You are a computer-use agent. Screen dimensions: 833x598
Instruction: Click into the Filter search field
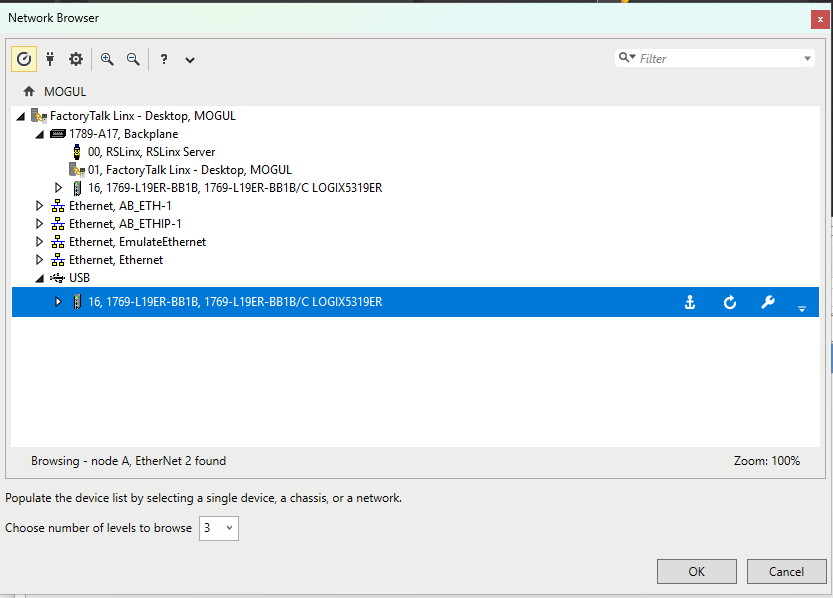coord(718,59)
